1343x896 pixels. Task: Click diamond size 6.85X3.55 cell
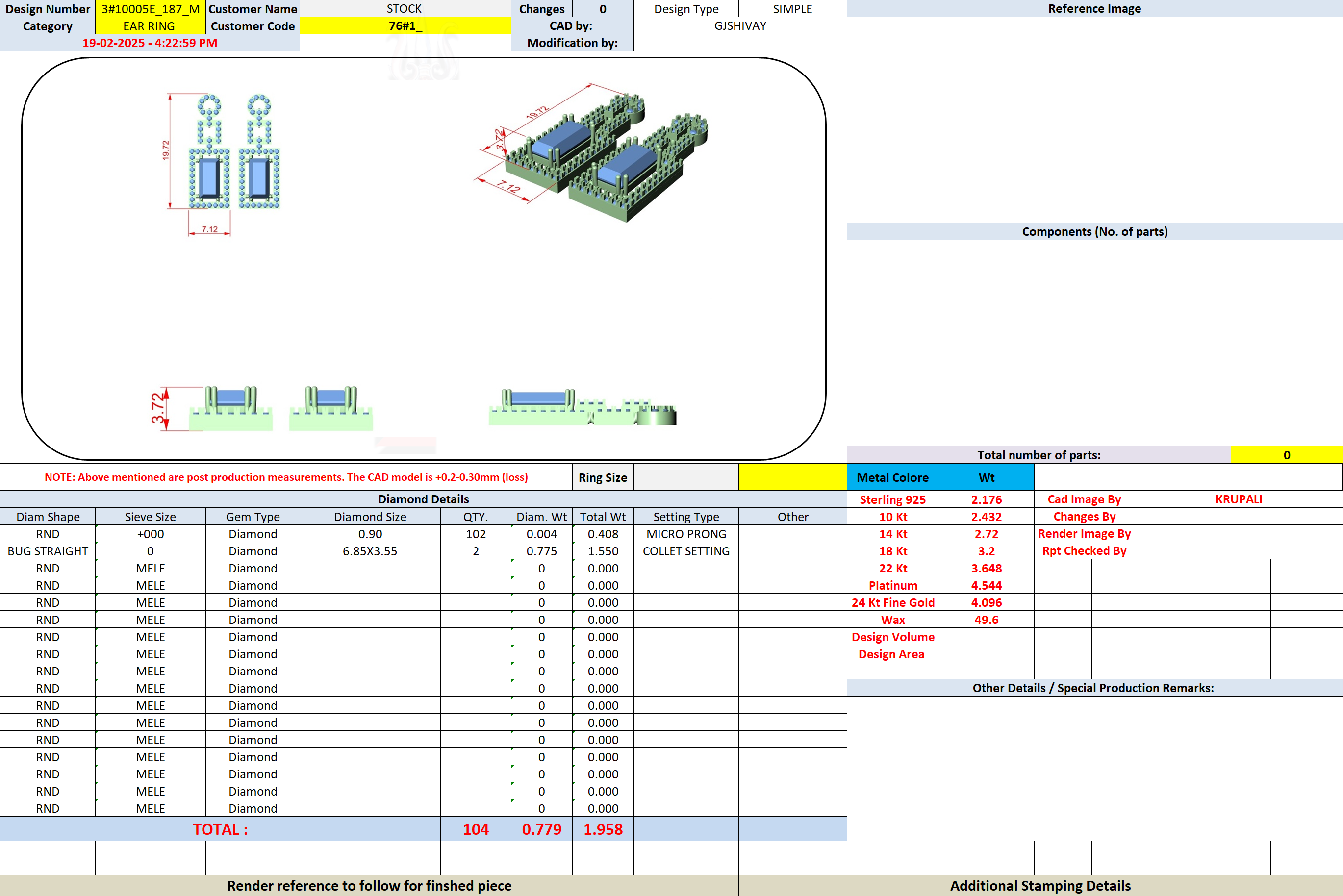point(370,551)
